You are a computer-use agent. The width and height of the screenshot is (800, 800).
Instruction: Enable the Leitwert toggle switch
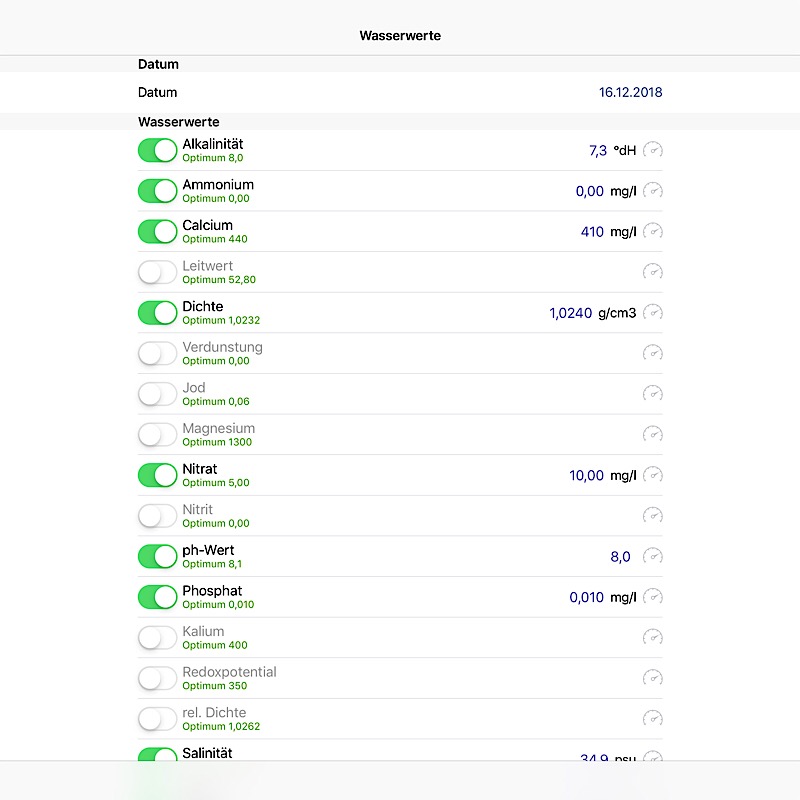click(157, 272)
